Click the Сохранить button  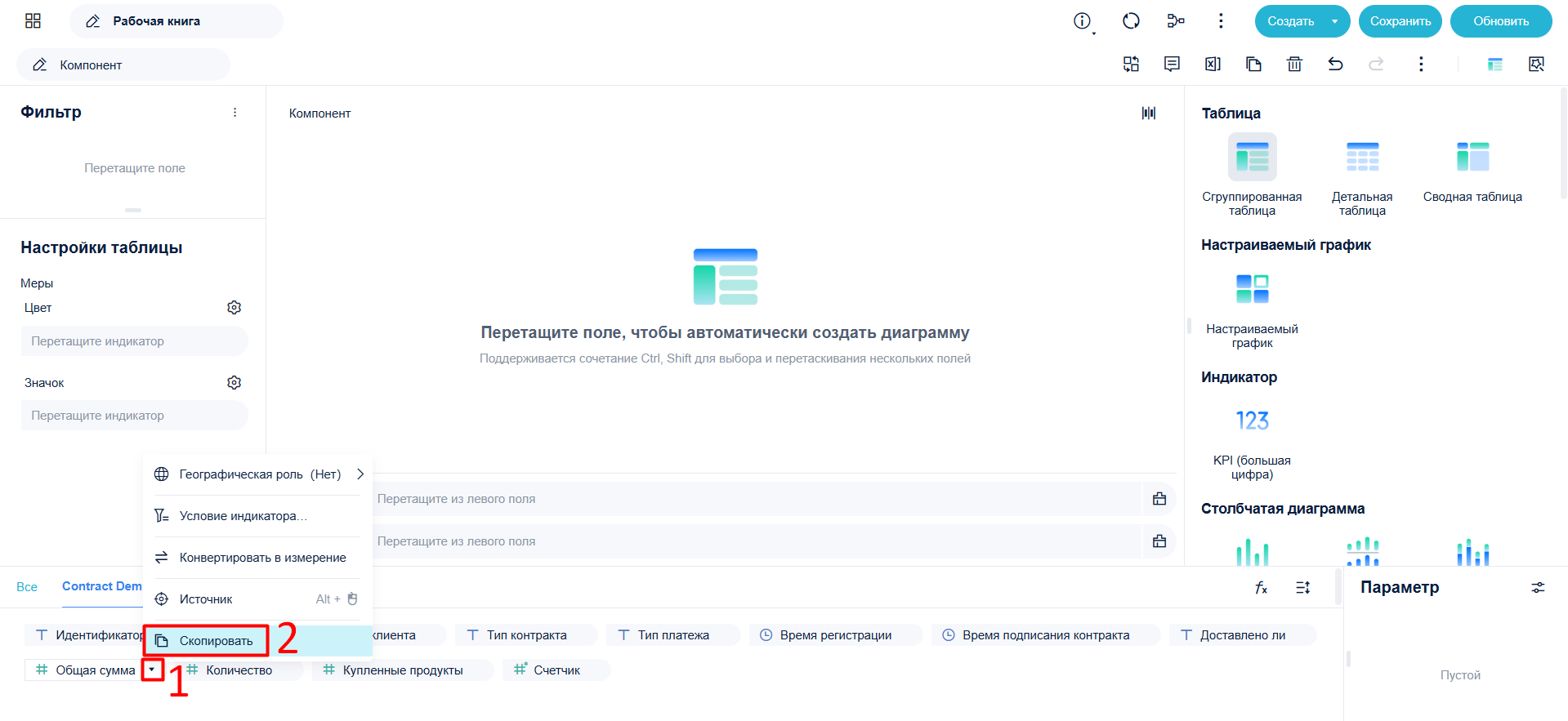click(x=1400, y=21)
